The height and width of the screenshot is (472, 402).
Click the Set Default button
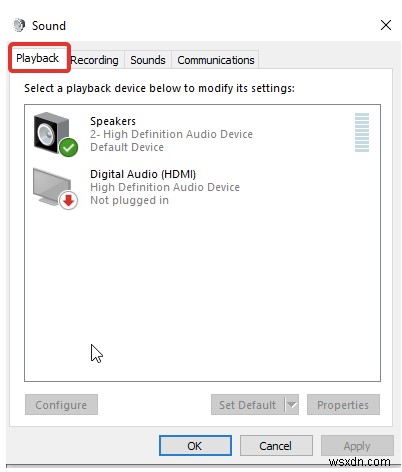(247, 405)
